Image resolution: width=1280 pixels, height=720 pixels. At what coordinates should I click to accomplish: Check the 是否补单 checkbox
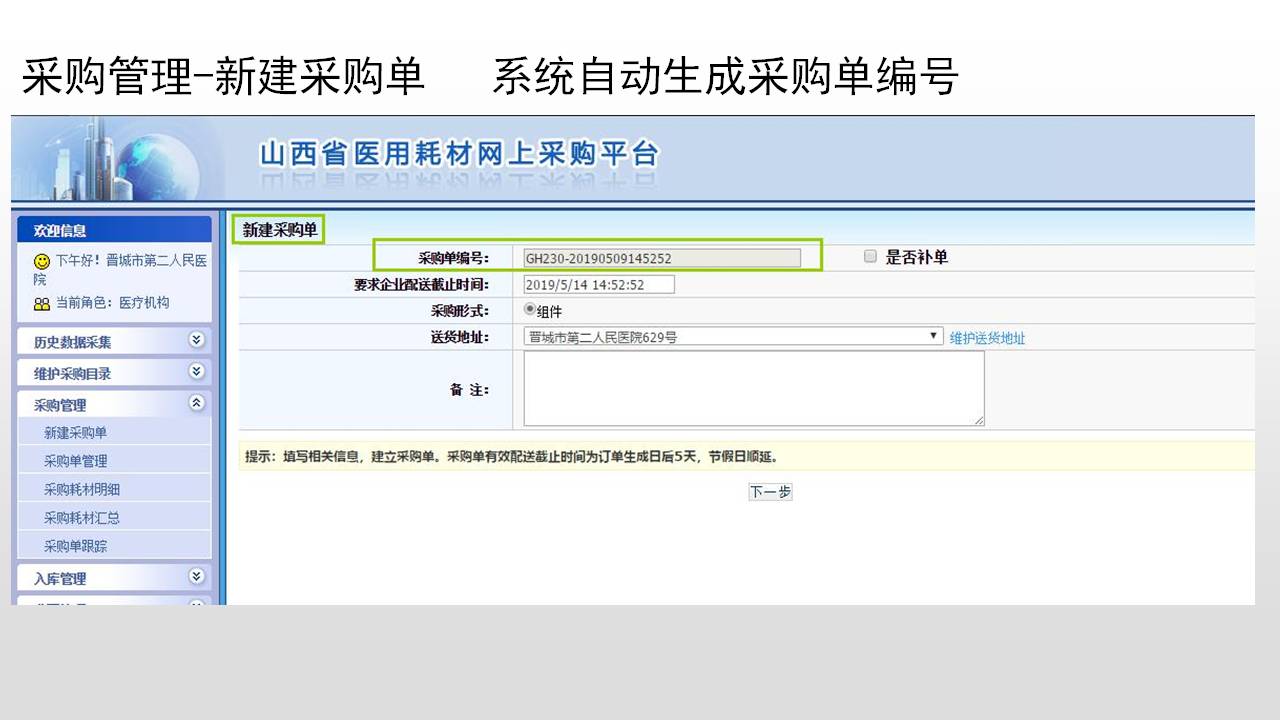(870, 257)
